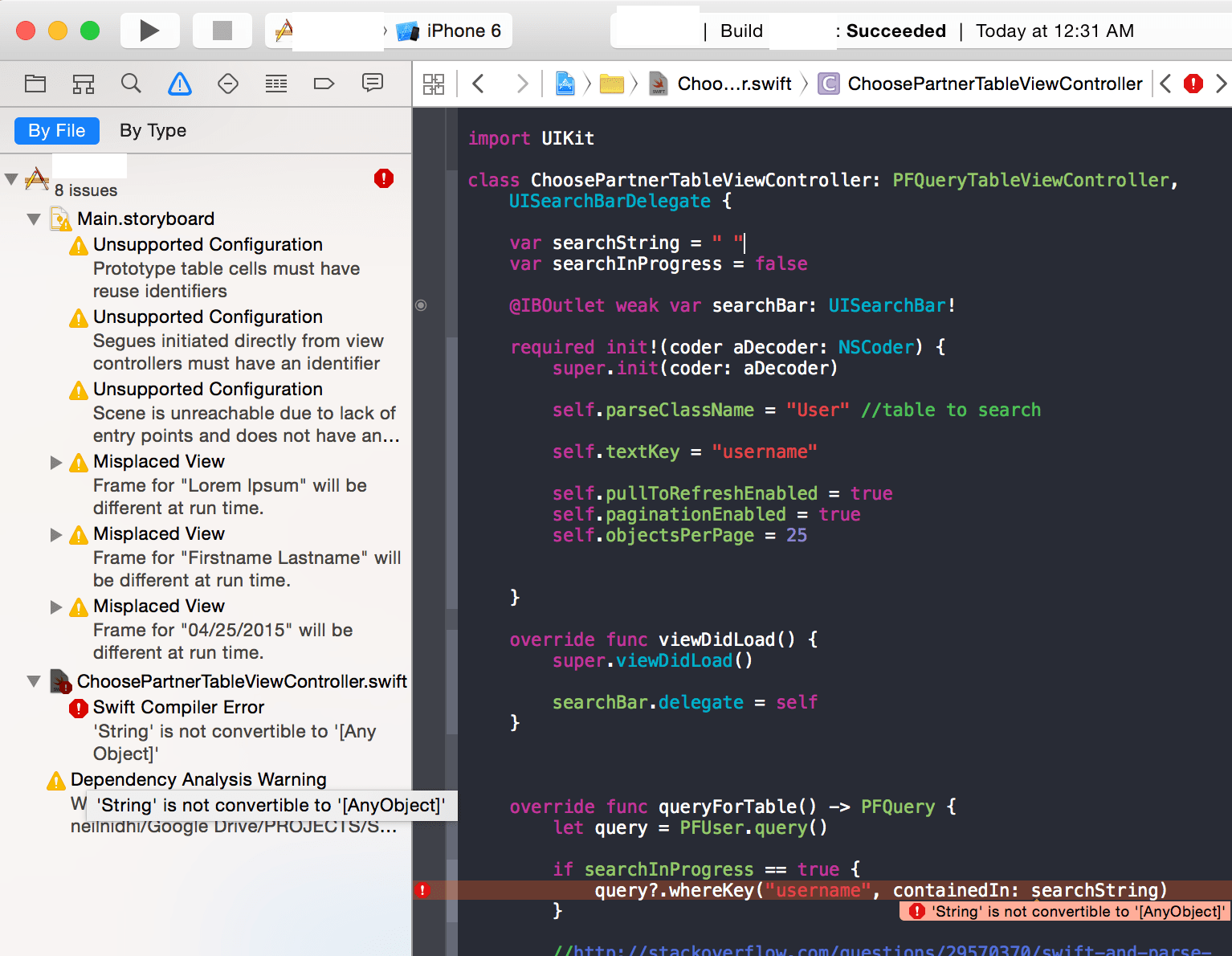Collapse ChoosePartnerTableViewController.swift issue group
The height and width of the screenshot is (956, 1232).
(34, 681)
